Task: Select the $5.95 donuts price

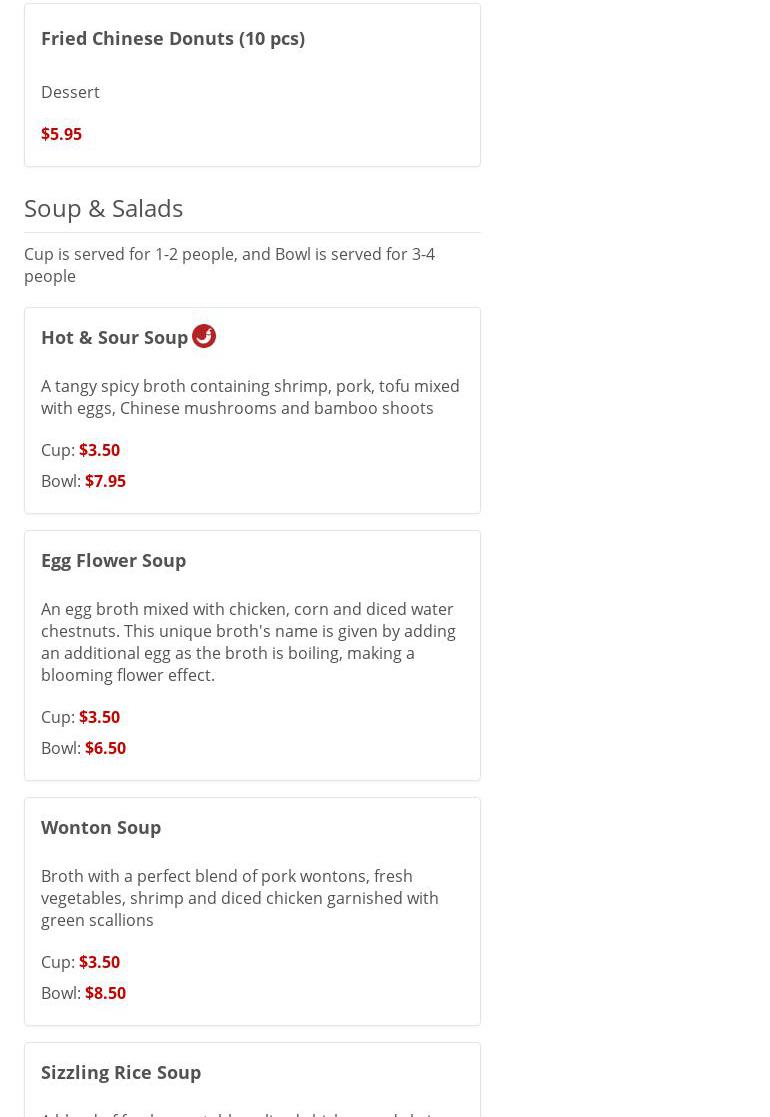Action: coord(61,134)
